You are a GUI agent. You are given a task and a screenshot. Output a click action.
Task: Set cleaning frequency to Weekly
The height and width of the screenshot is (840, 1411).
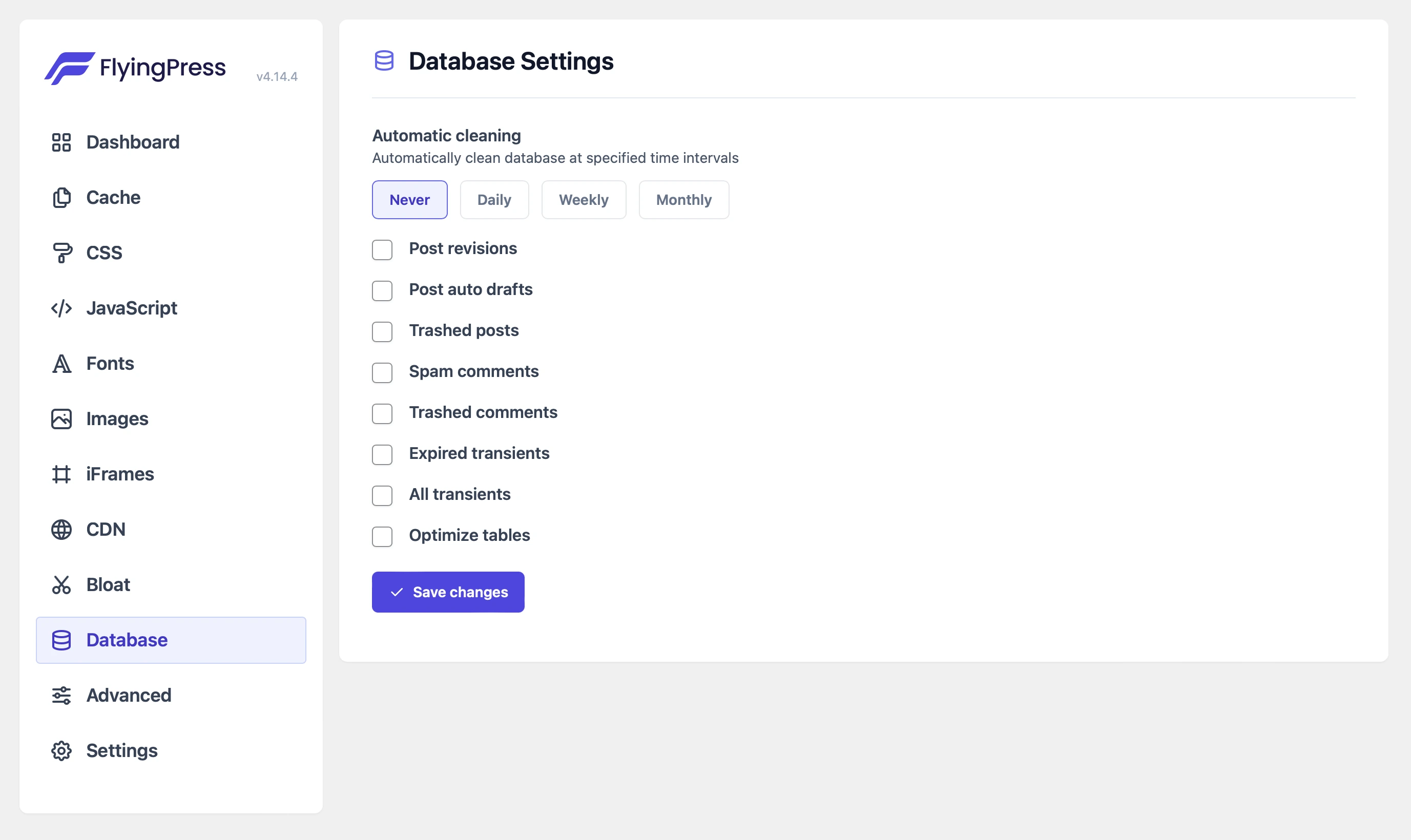coord(583,199)
